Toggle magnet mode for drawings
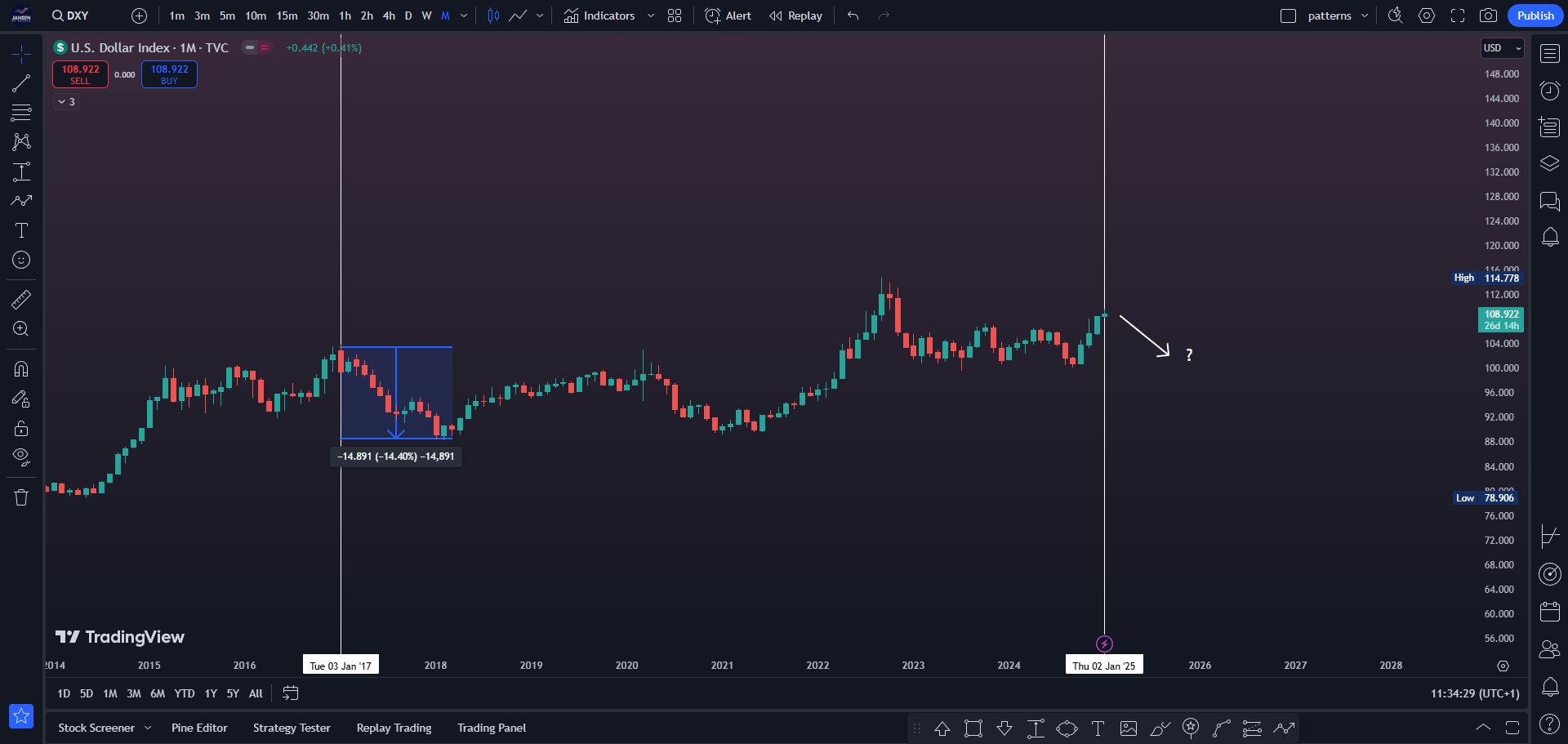Viewport: 1568px width, 744px height. coord(21,369)
